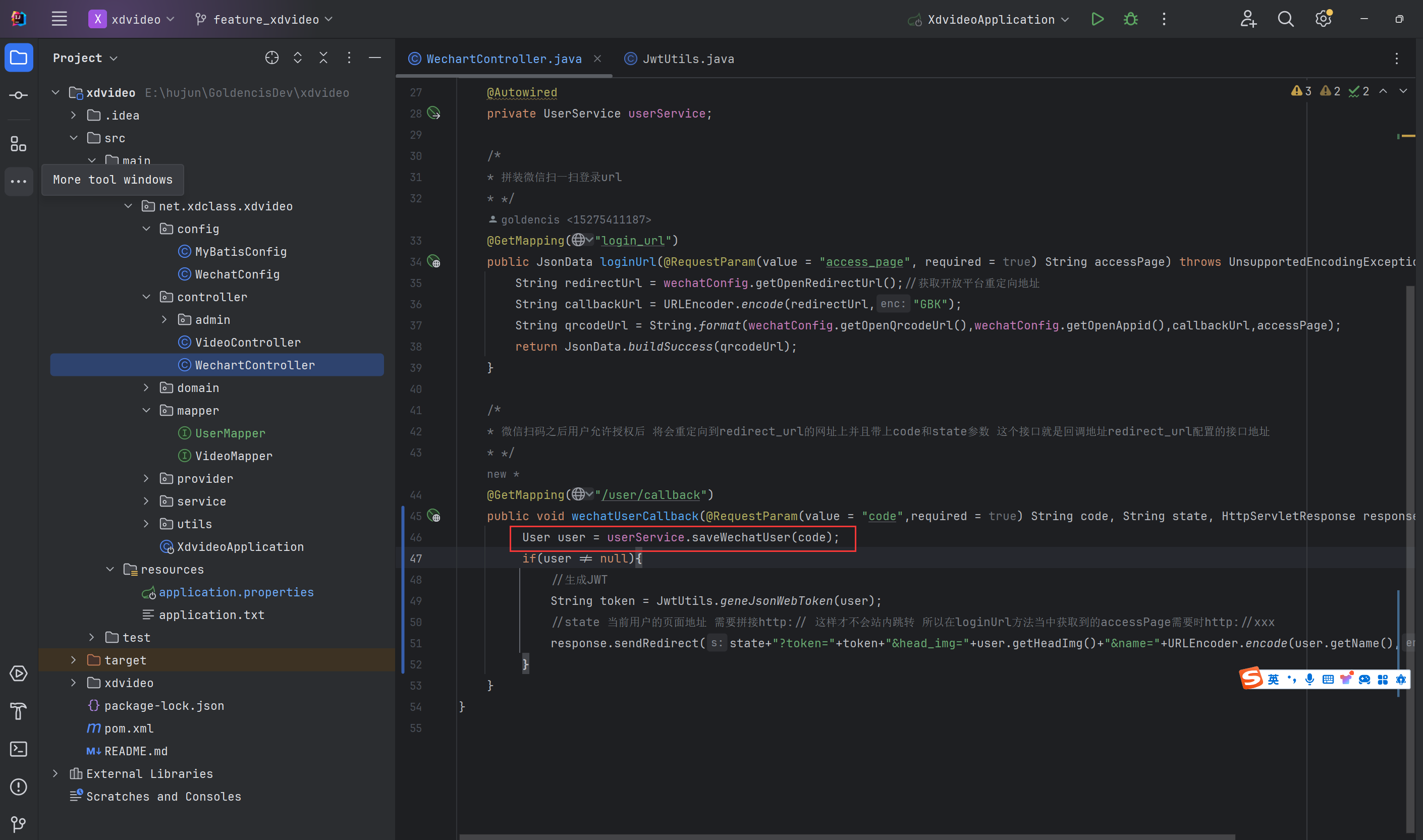Viewport: 1423px width, 840px height.
Task: Open the Services tool window
Action: point(19,674)
